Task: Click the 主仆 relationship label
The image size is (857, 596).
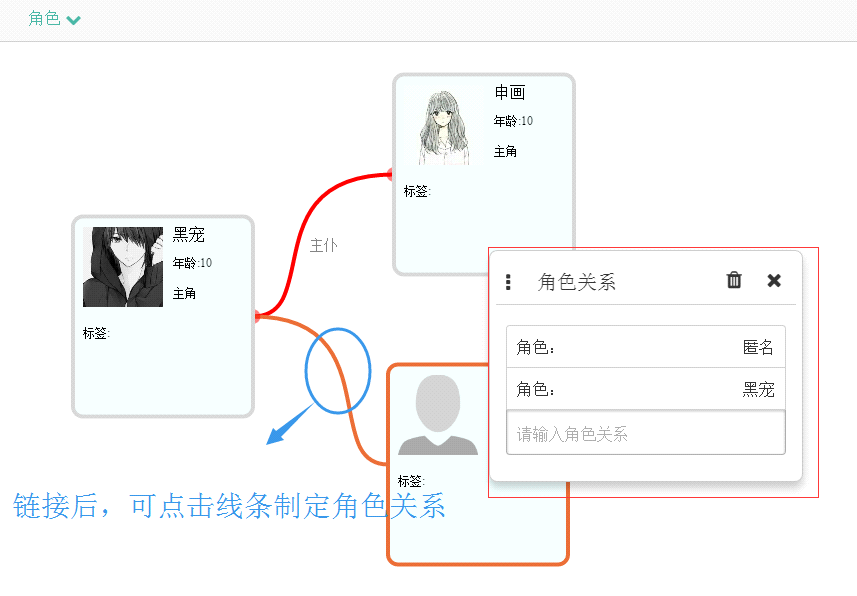Action: pyautogui.click(x=324, y=245)
